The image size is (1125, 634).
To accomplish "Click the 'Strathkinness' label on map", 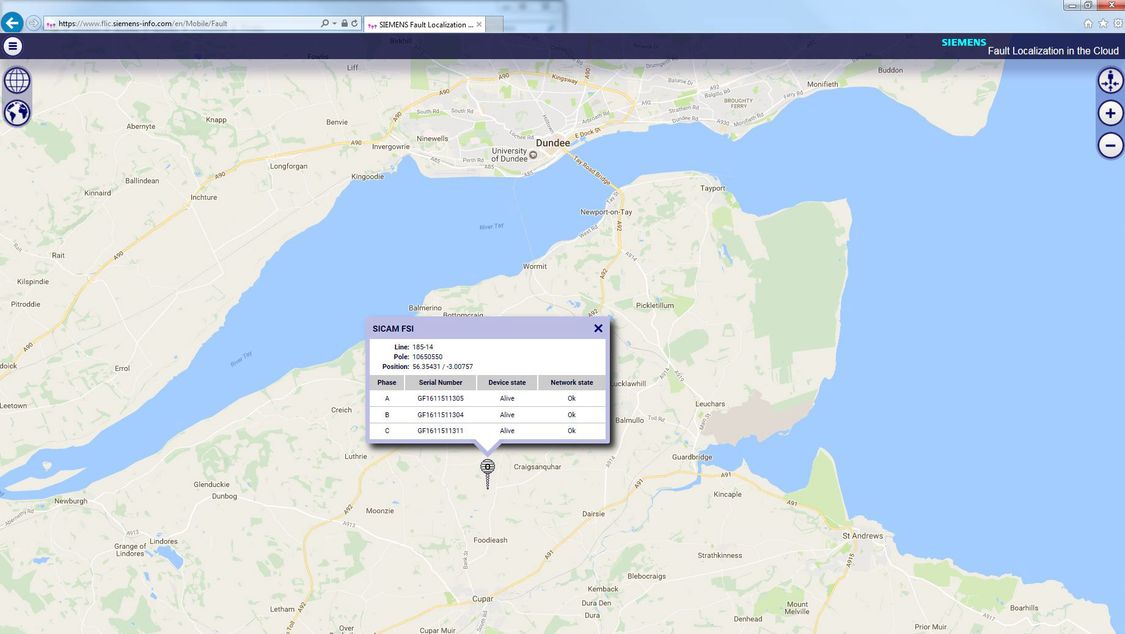I will [x=720, y=556].
